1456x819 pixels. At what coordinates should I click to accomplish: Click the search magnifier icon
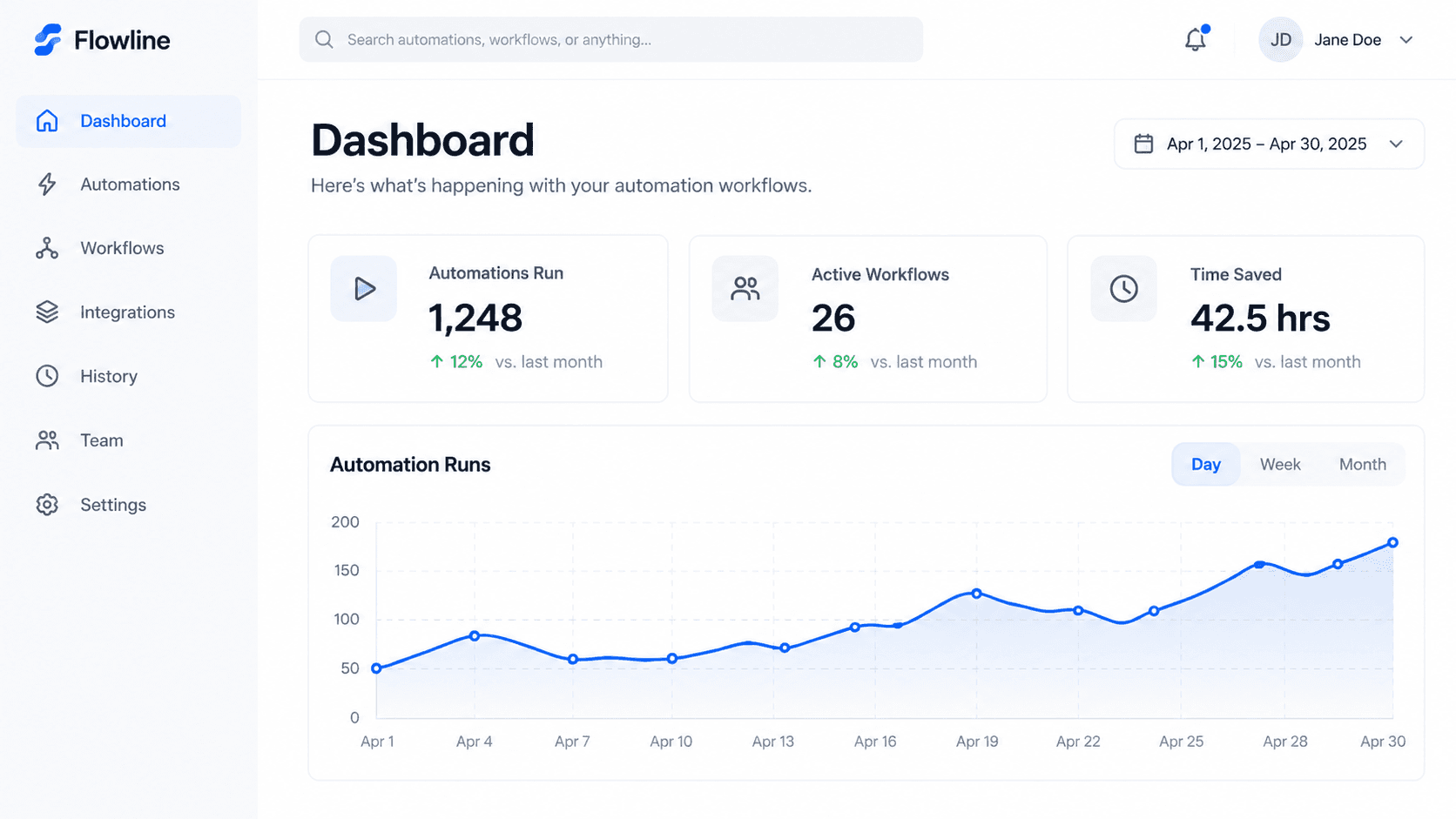tap(324, 39)
